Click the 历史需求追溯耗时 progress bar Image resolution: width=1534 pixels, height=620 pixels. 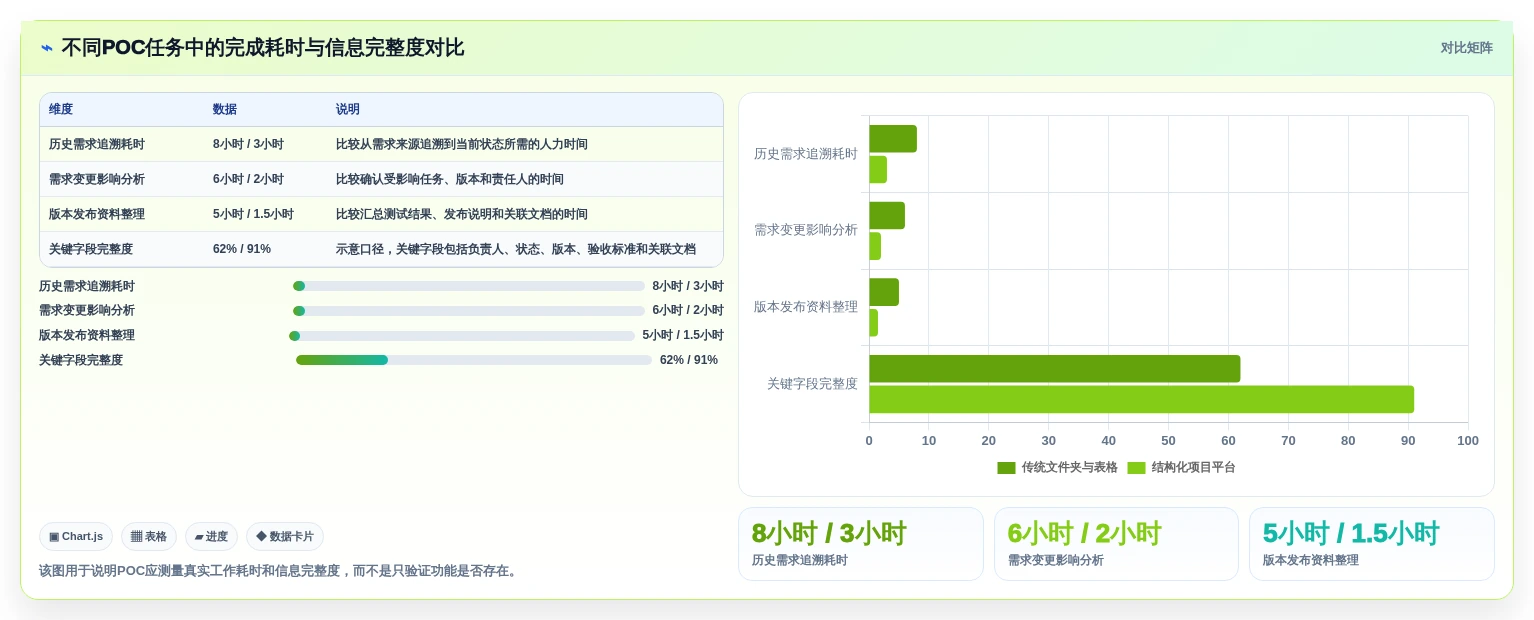pos(469,286)
